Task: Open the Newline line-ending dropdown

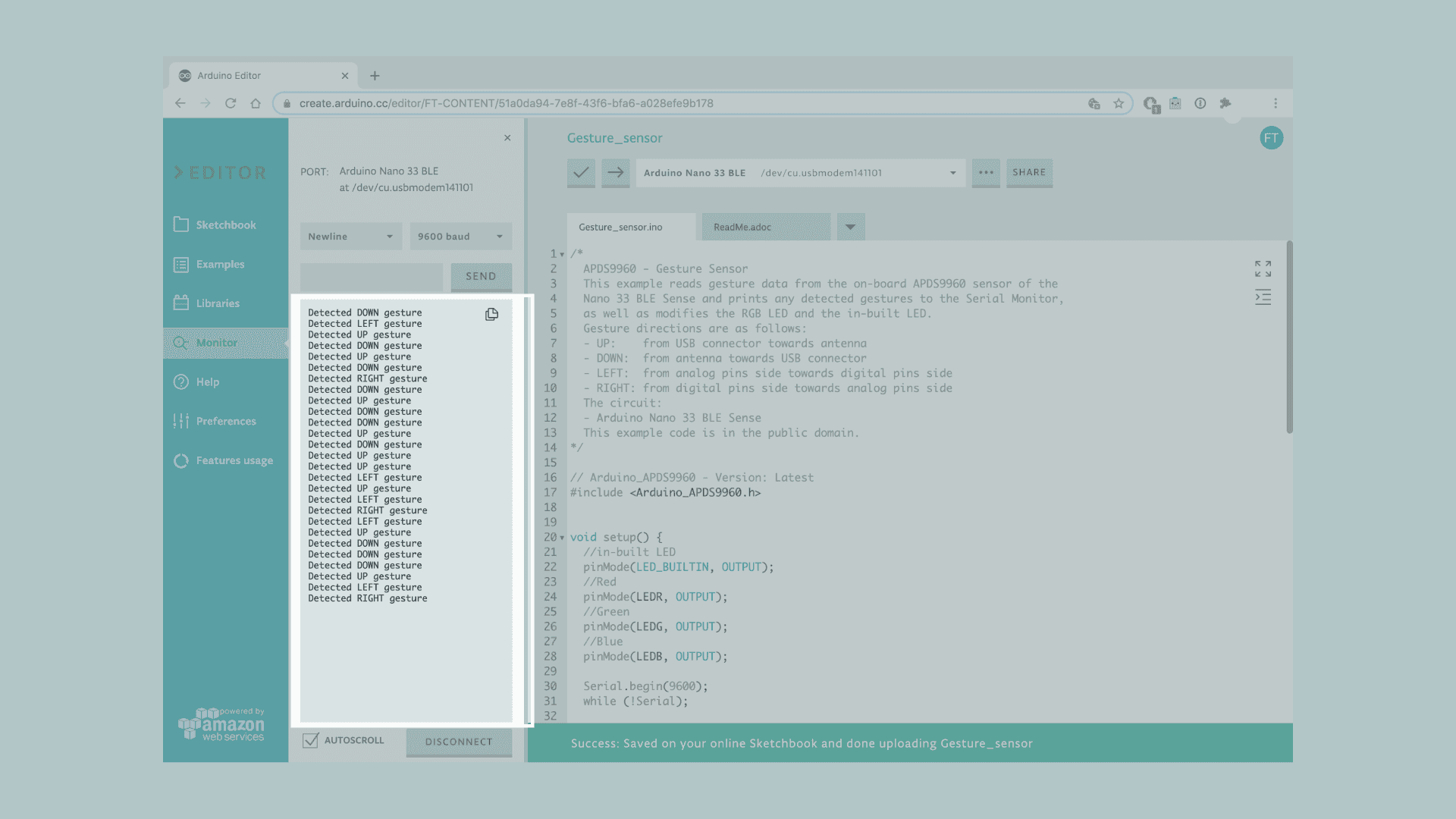Action: (350, 237)
